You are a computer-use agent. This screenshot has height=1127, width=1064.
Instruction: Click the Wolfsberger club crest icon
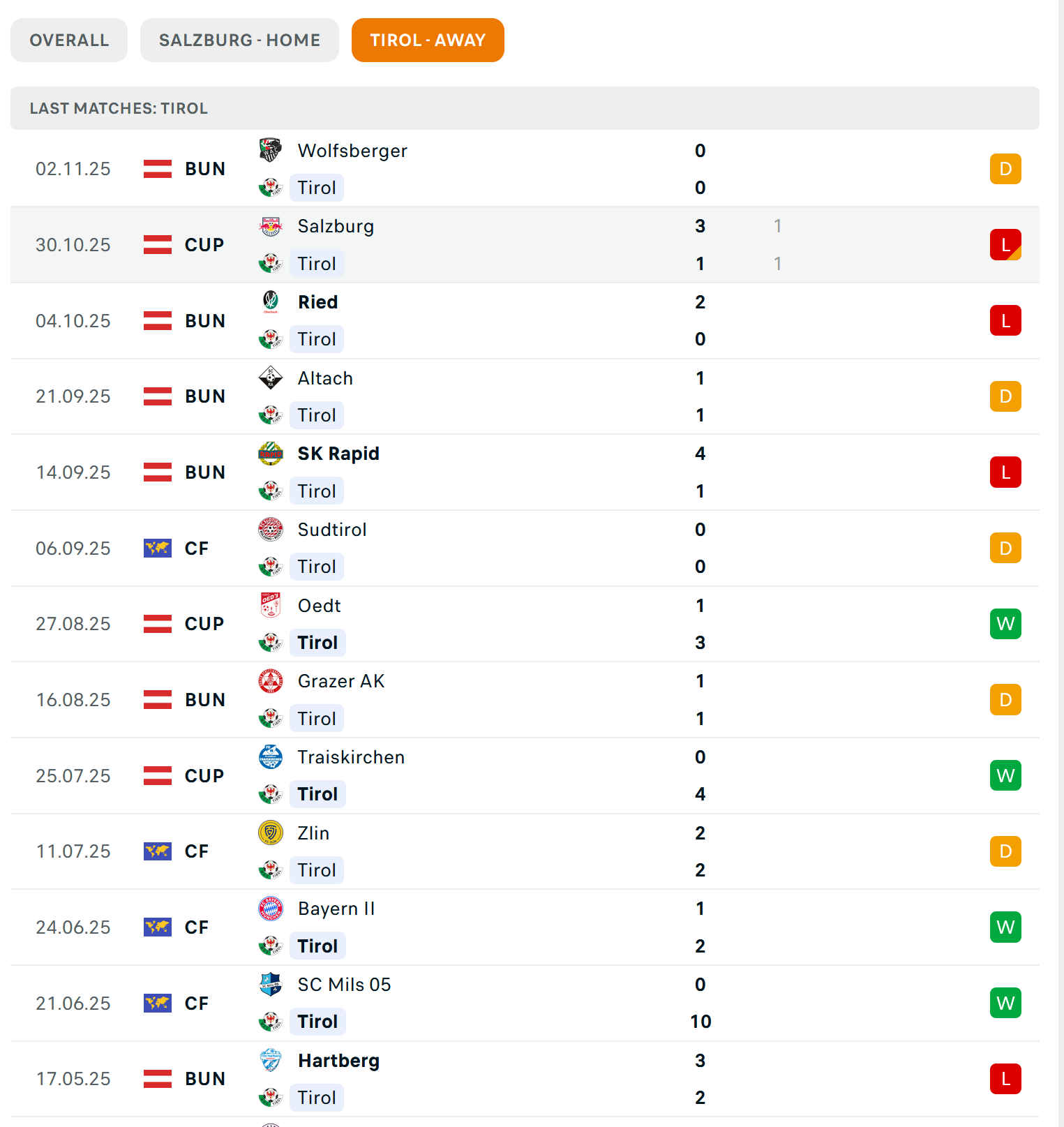click(x=271, y=150)
